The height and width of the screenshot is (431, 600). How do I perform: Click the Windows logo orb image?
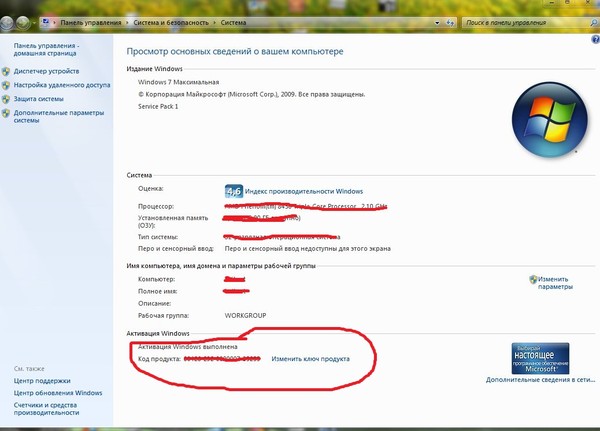click(550, 119)
